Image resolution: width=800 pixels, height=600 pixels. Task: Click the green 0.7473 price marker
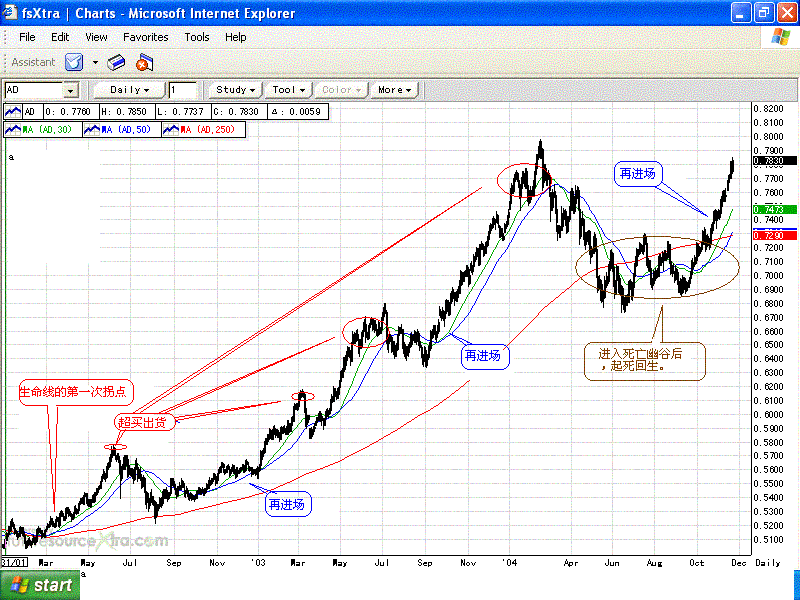(774, 210)
